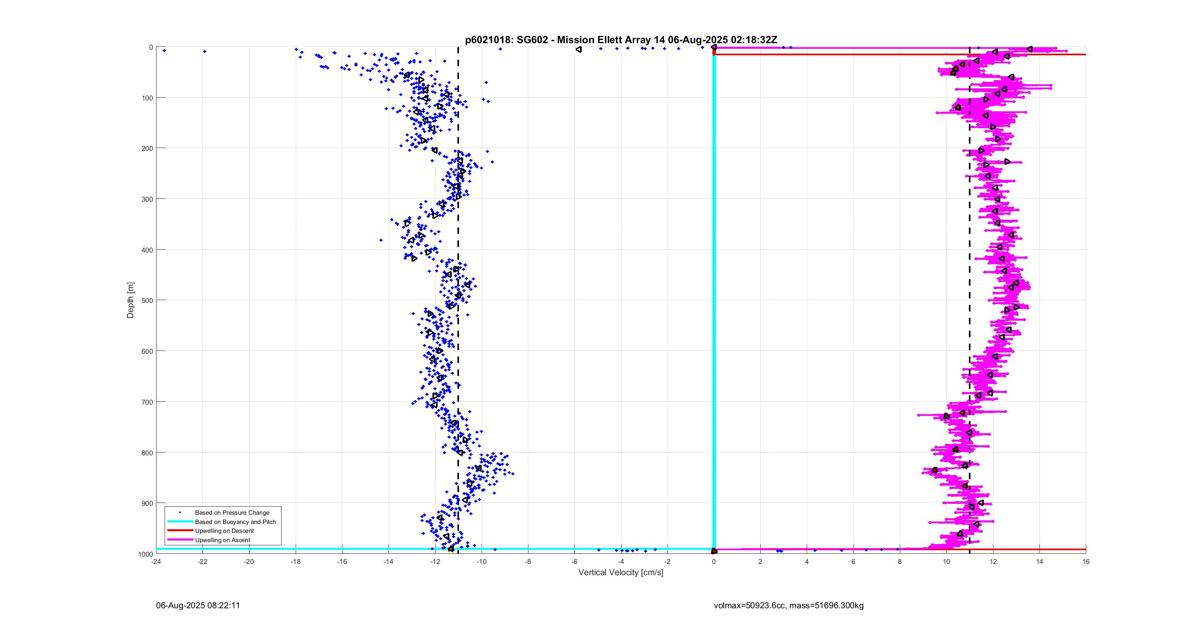Screen dimensions: 1200x622
Task: Select 'Based on Buoyancy and Pitch' legend entry
Action: (x=235, y=521)
